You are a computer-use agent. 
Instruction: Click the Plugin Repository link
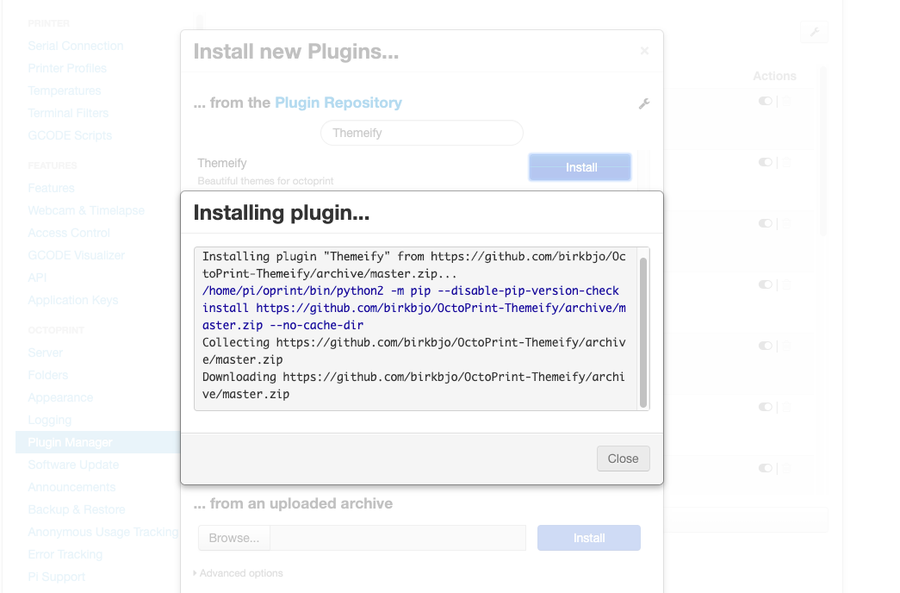click(338, 103)
